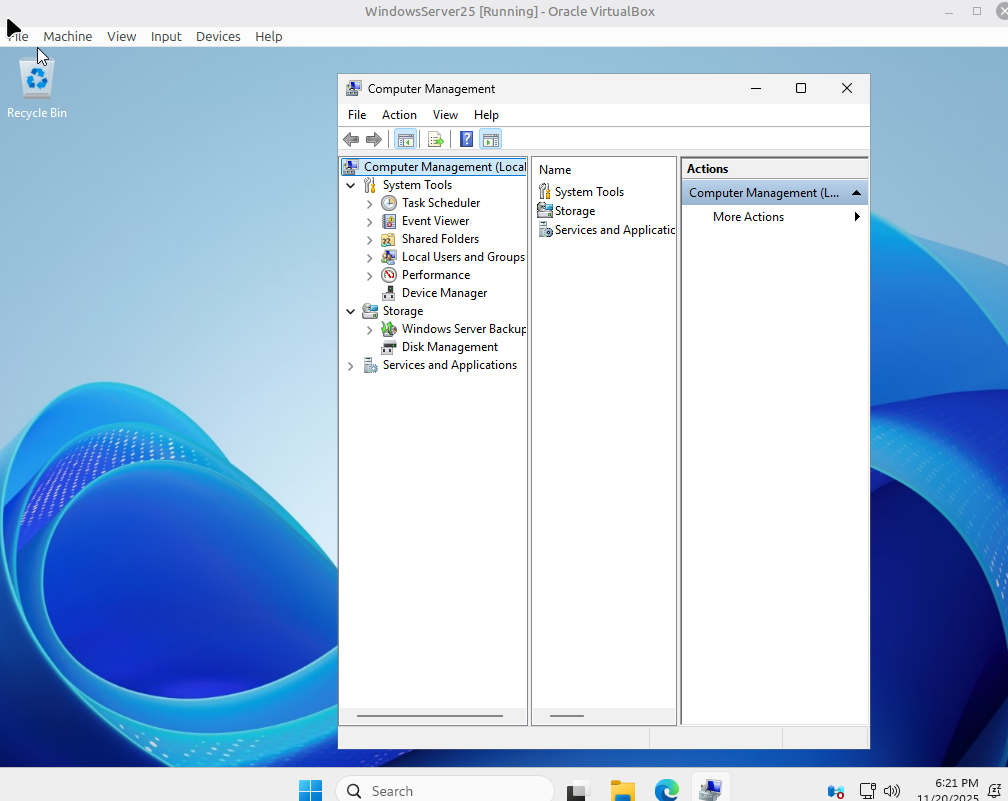Screen dimensions: 1008x801
Task: Collapse the Computer Management actions section
Action: pyautogui.click(x=856, y=193)
